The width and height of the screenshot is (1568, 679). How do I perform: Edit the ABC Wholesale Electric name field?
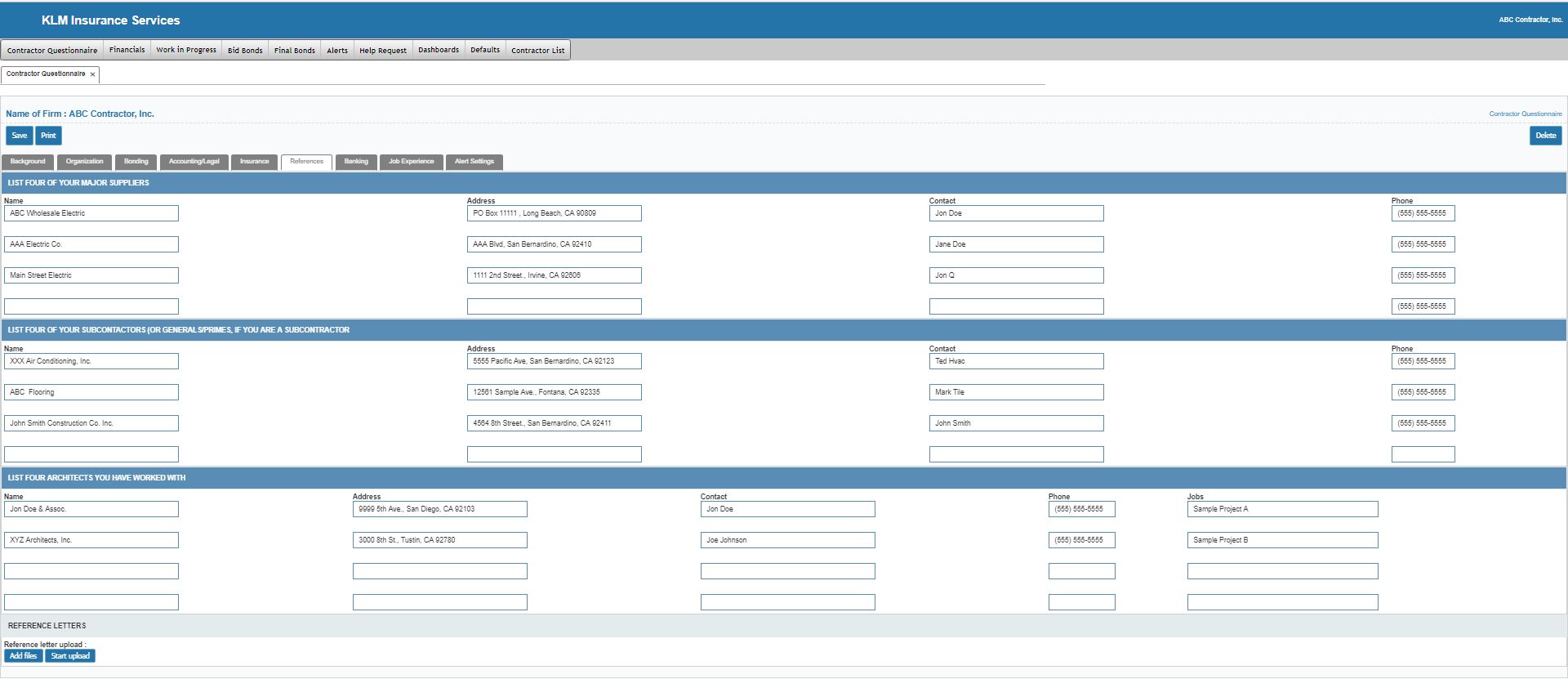pyautogui.click(x=91, y=213)
